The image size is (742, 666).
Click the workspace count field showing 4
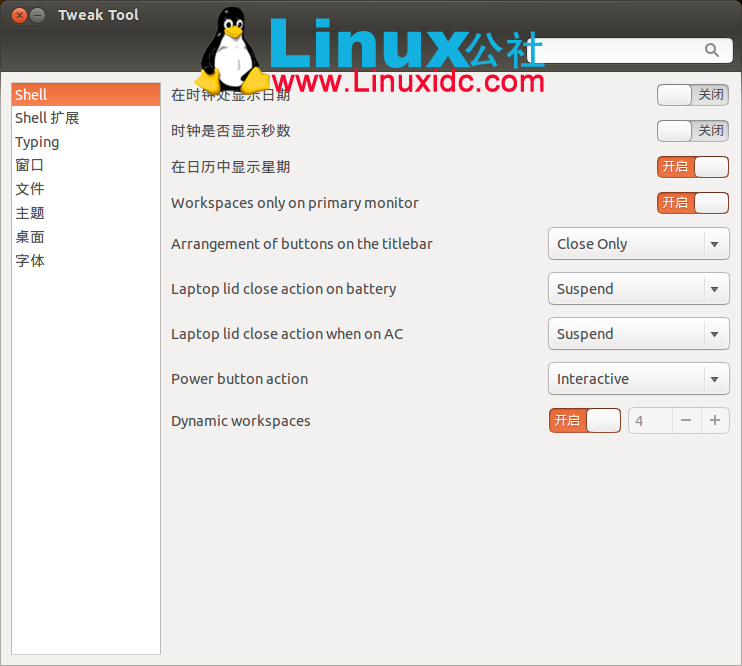pyautogui.click(x=650, y=420)
